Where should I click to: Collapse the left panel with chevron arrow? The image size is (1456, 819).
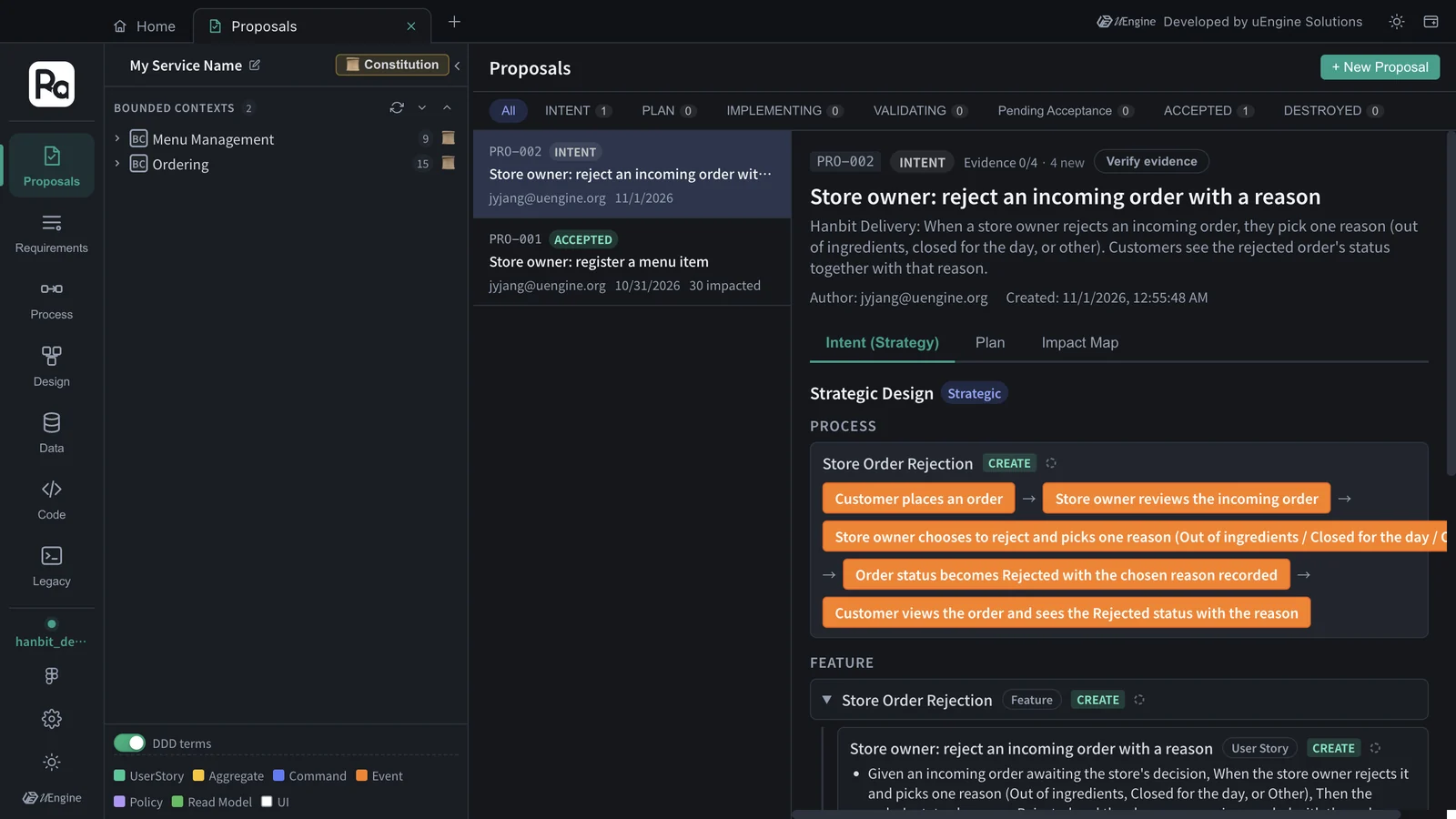(x=457, y=66)
